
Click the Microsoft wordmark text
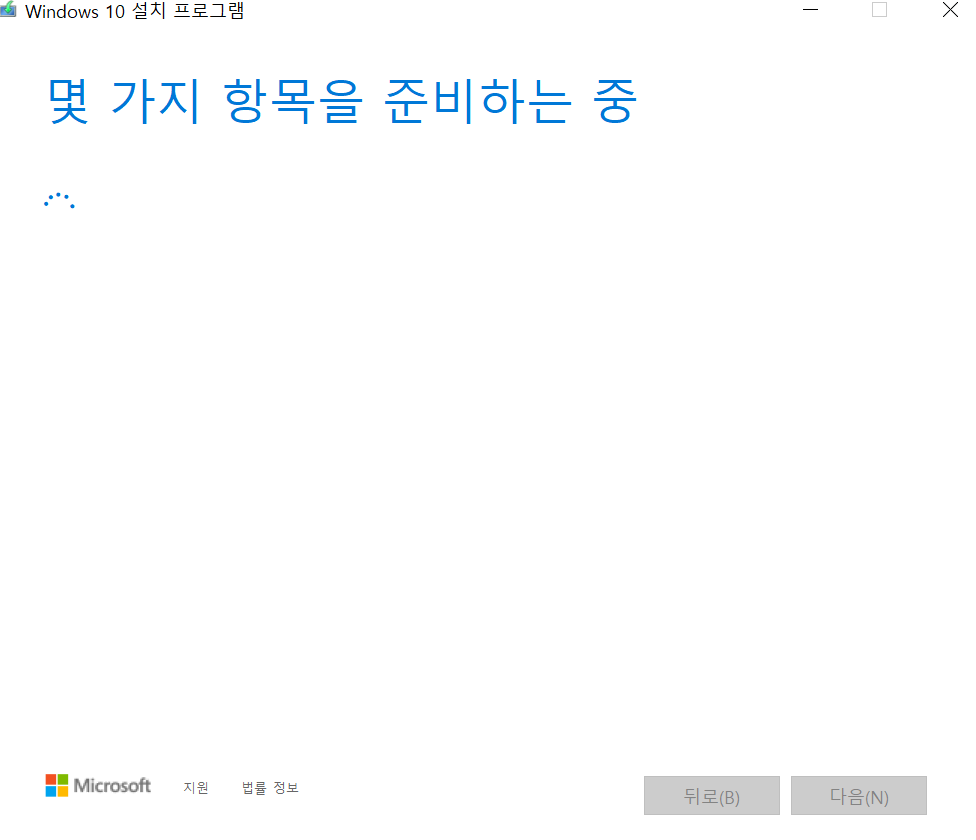coord(112,785)
